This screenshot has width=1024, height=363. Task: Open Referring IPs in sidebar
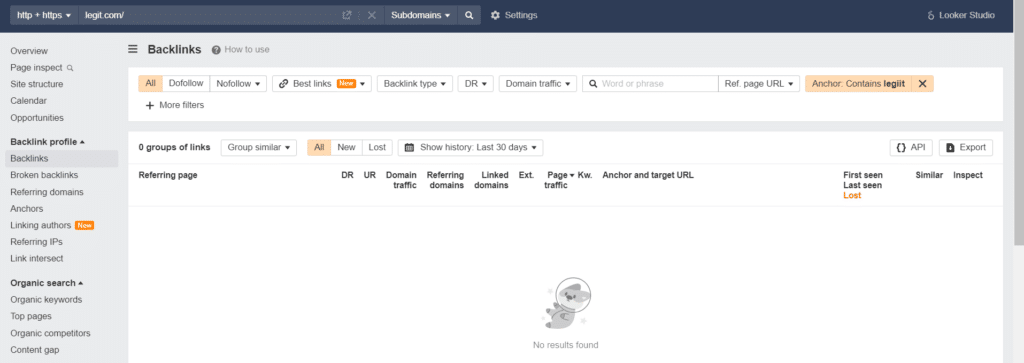click(x=37, y=242)
